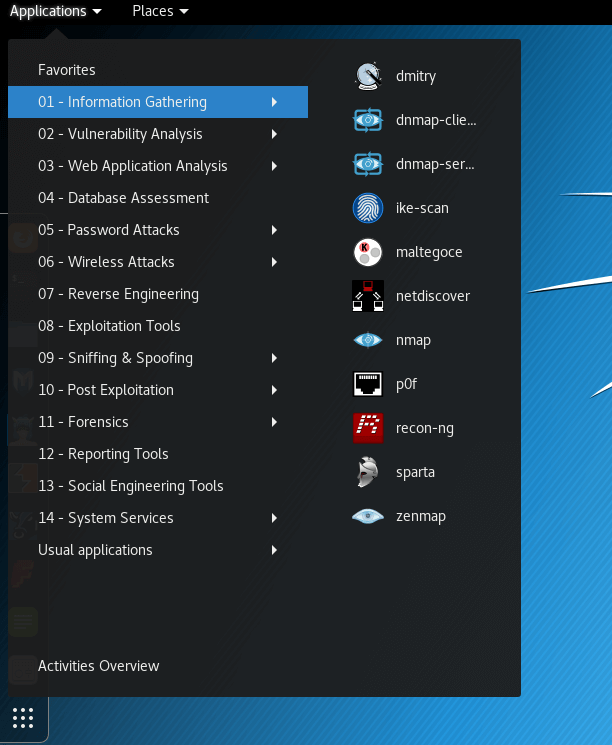
Task: Click the ike-scan fingerprint icon
Action: pyautogui.click(x=368, y=208)
